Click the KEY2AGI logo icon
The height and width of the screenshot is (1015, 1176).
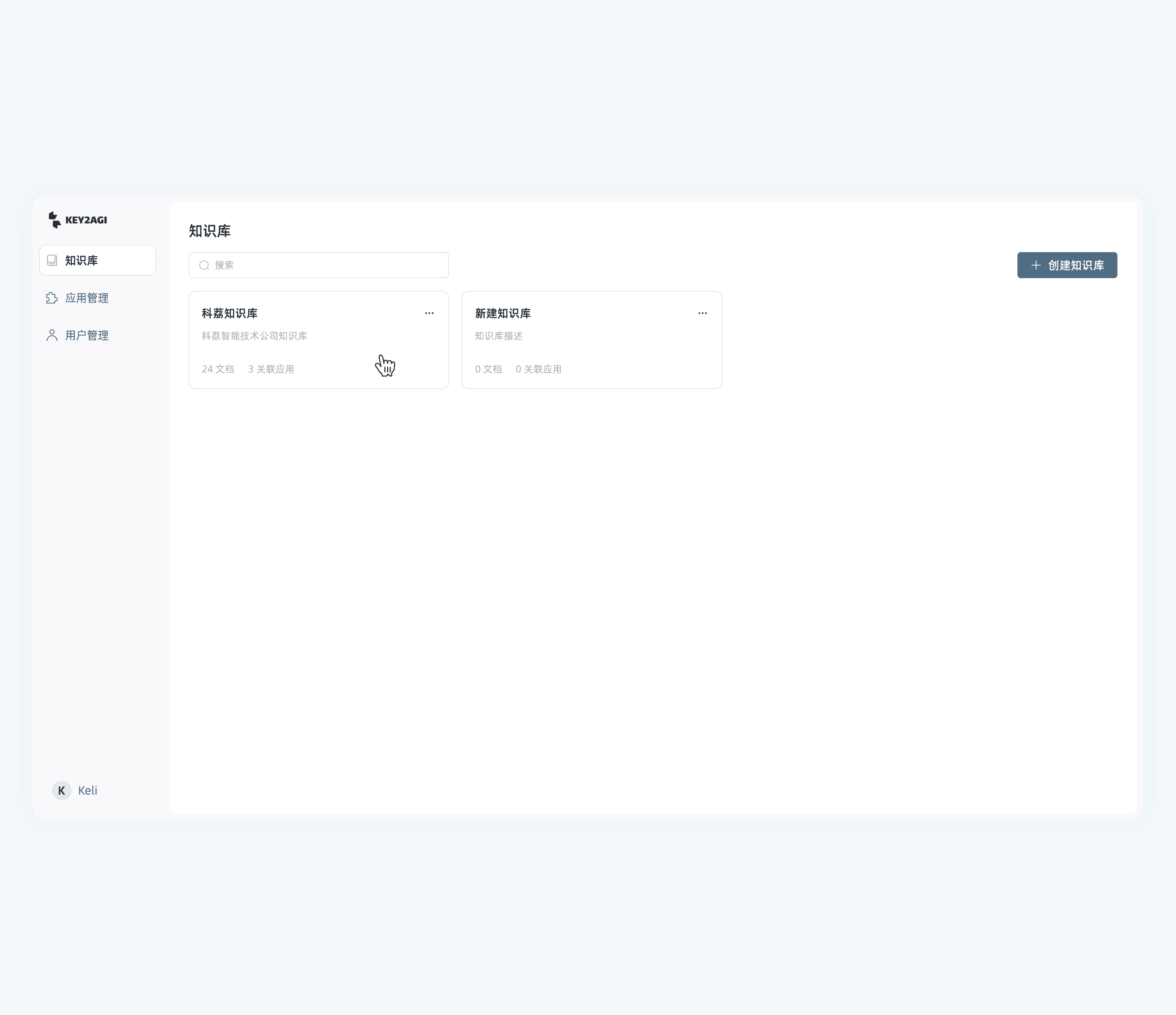[x=54, y=220]
